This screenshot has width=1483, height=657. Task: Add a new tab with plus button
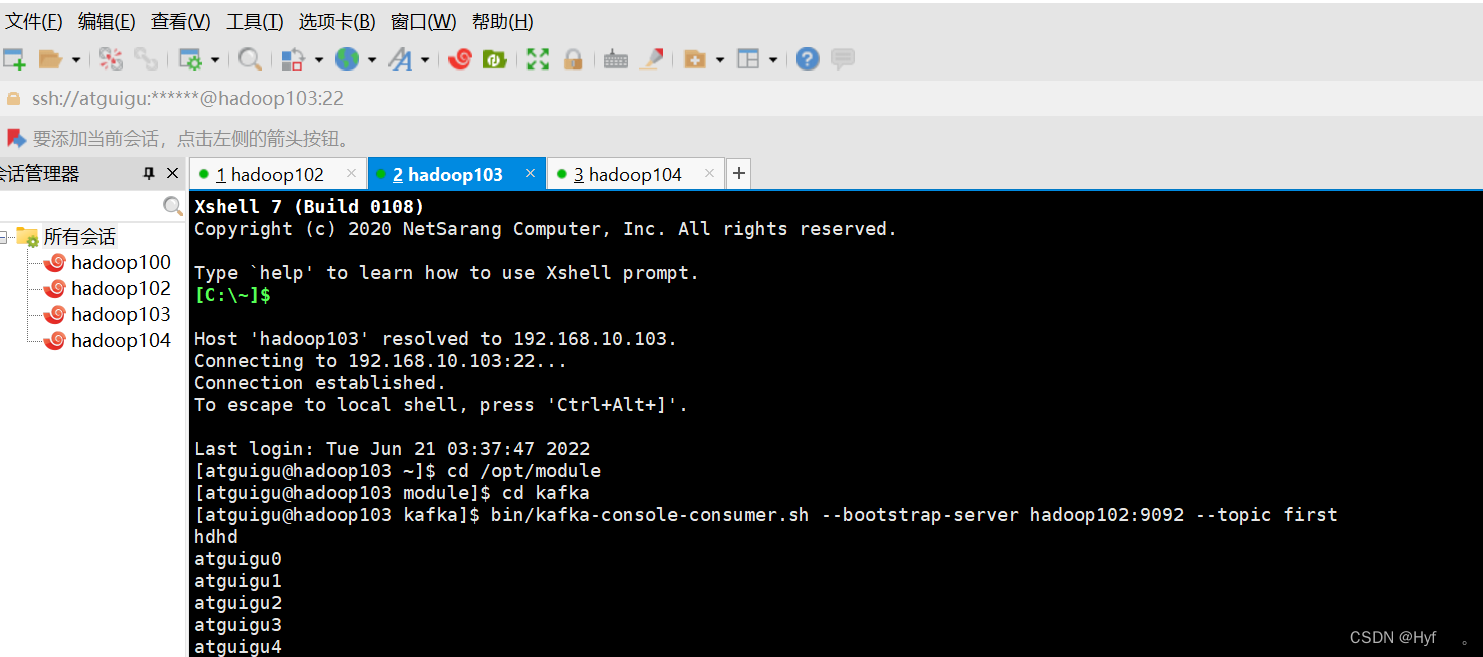[x=738, y=174]
